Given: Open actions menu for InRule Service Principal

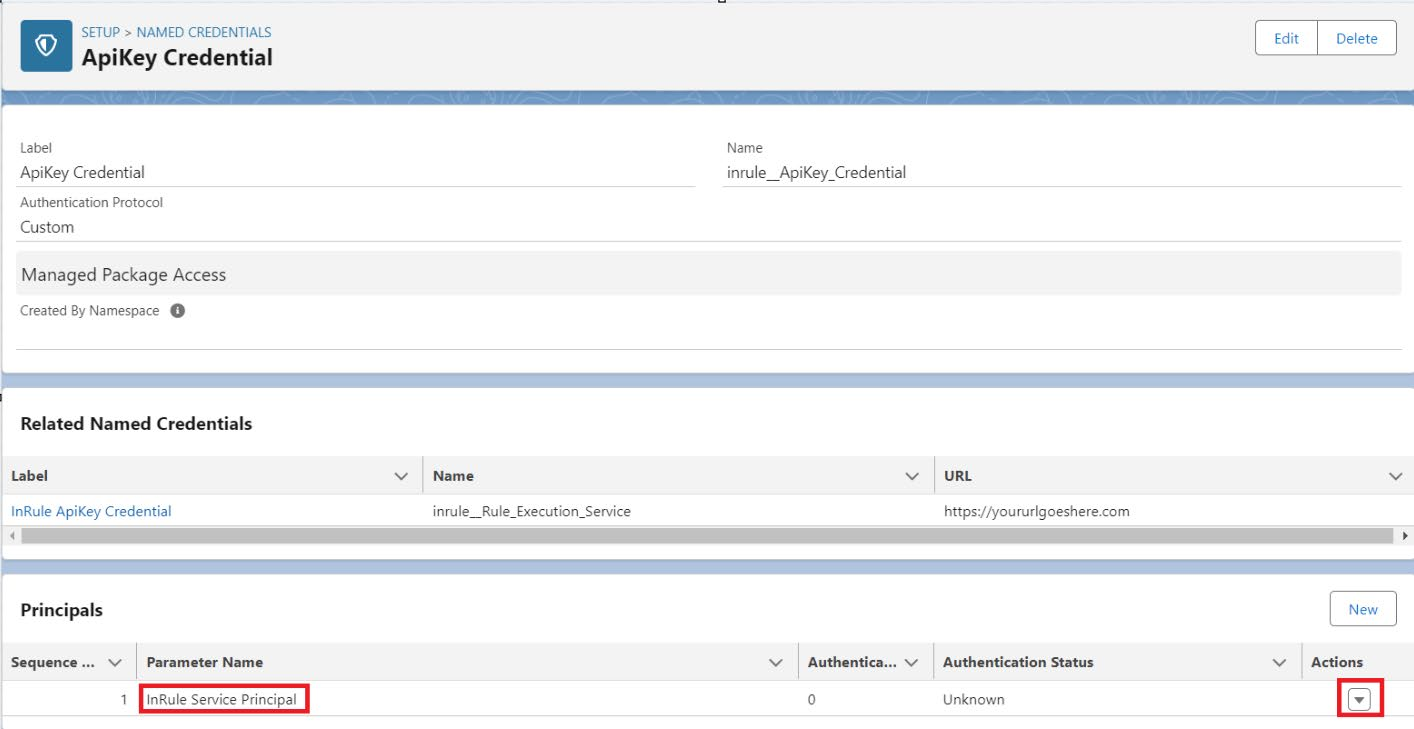Looking at the screenshot, I should coord(1359,700).
